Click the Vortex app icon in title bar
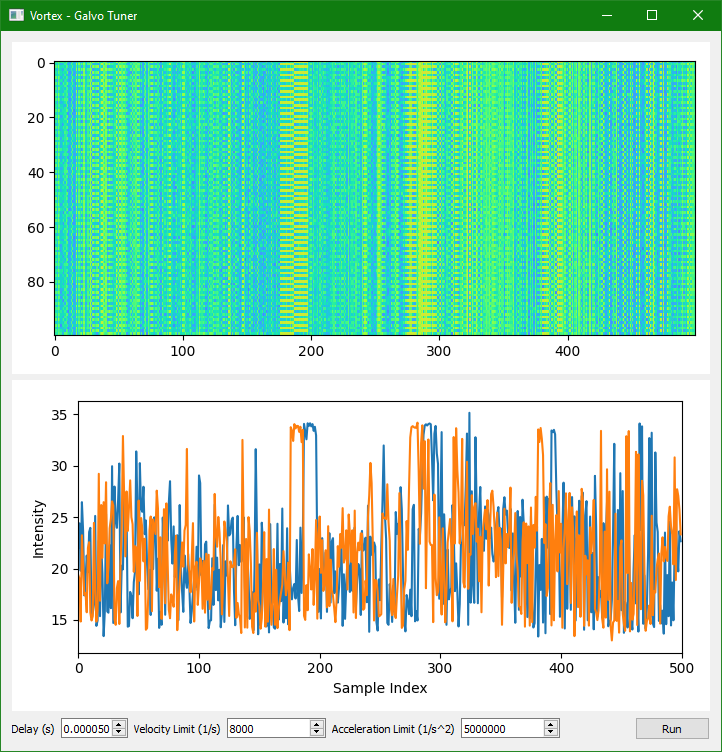722x752 pixels. click(16, 15)
